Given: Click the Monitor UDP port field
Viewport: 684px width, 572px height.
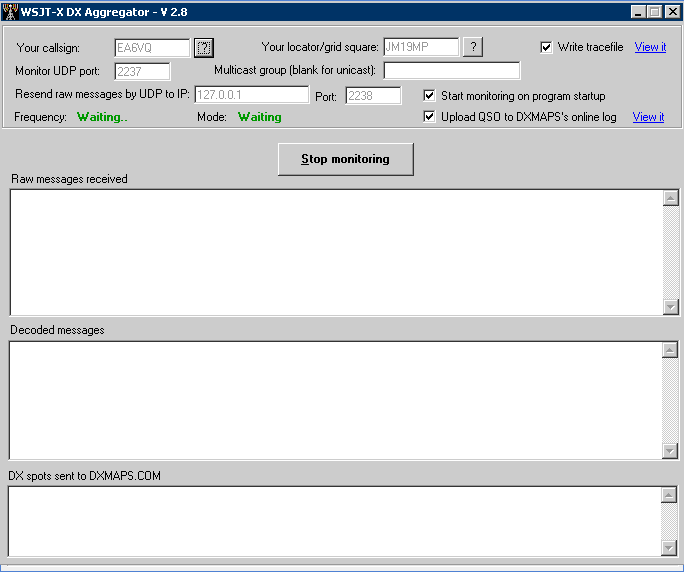Looking at the screenshot, I should tap(142, 72).
